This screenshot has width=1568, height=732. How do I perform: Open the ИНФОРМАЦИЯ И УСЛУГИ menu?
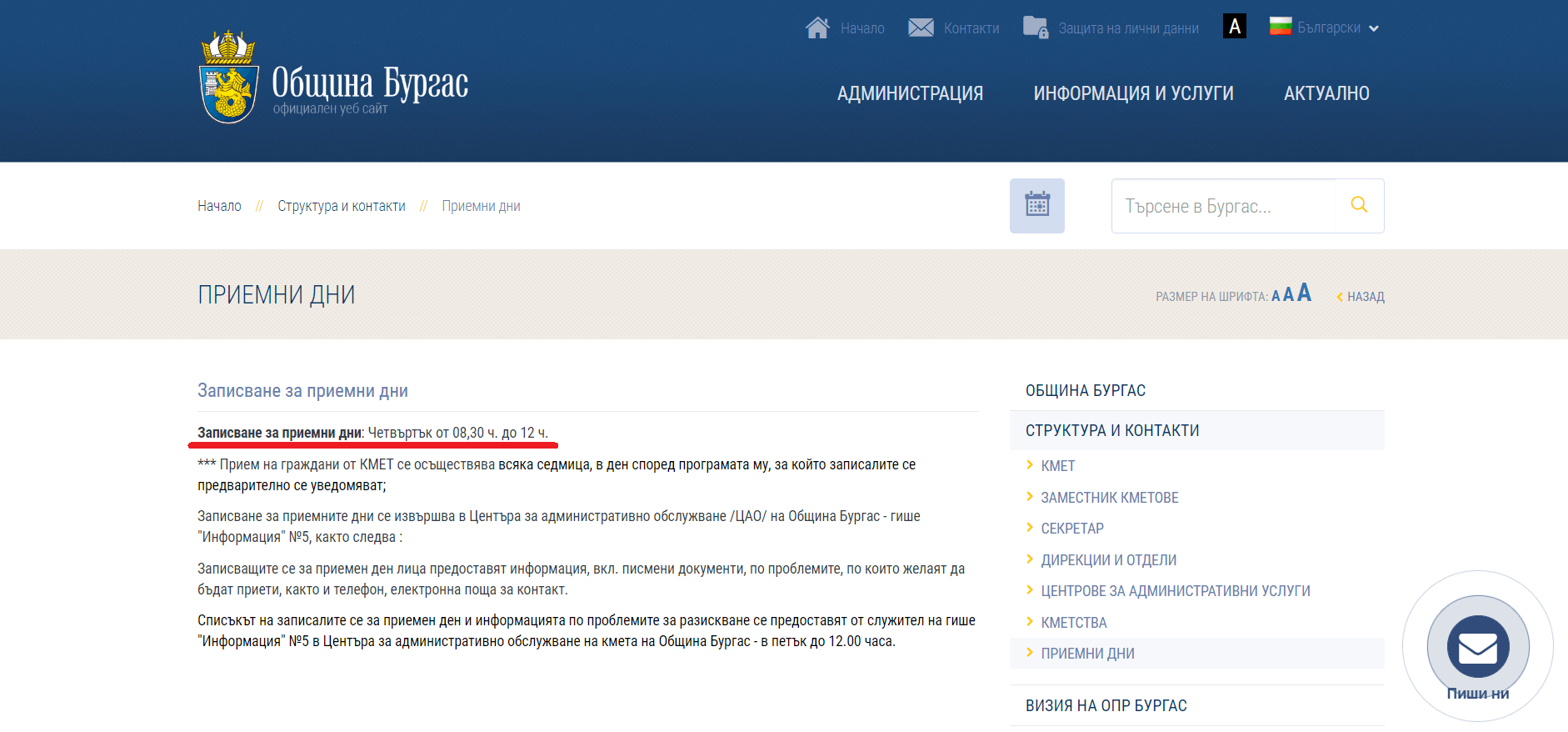pyautogui.click(x=1133, y=93)
